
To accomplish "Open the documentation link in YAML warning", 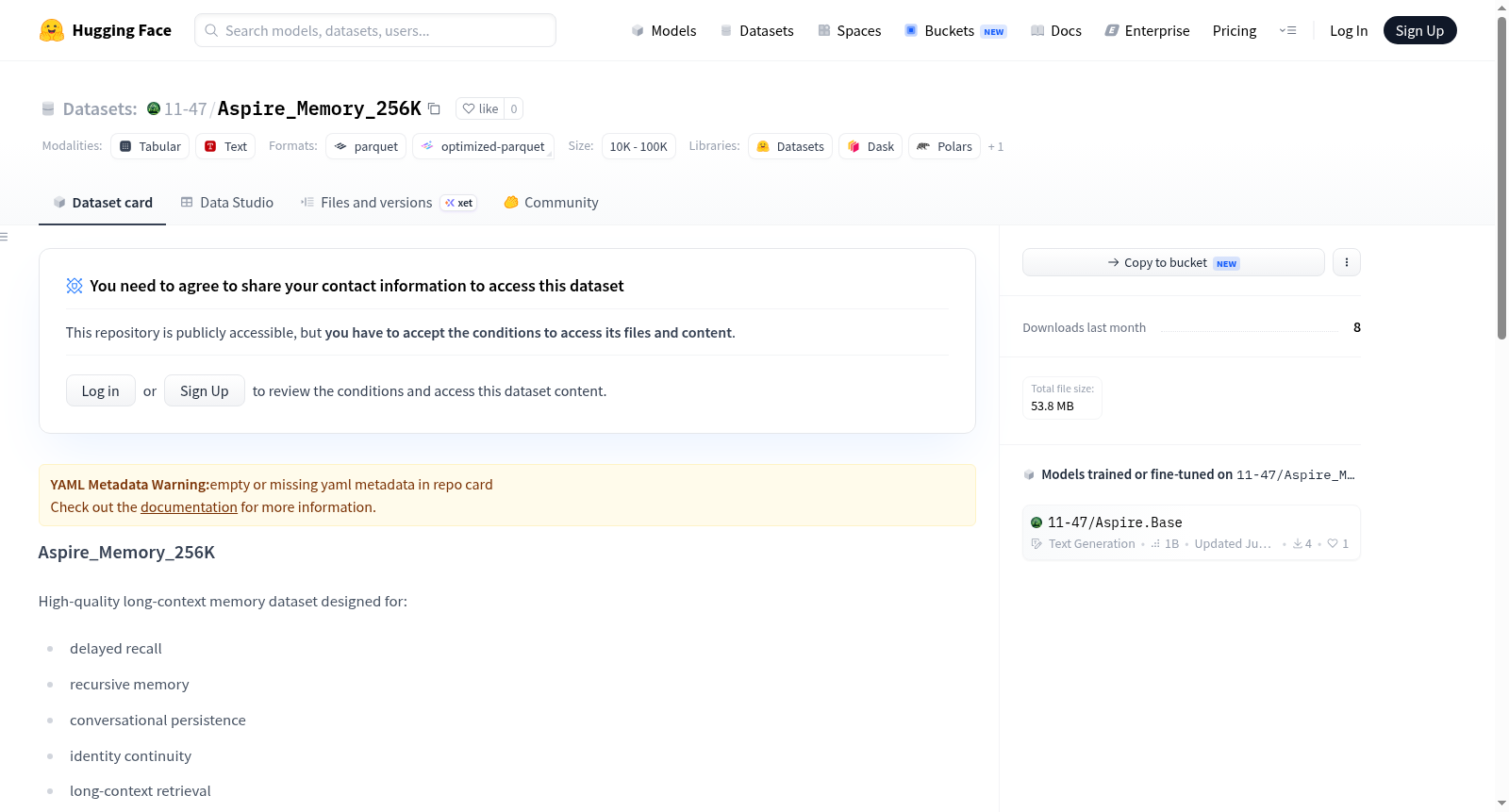I will pyautogui.click(x=189, y=507).
